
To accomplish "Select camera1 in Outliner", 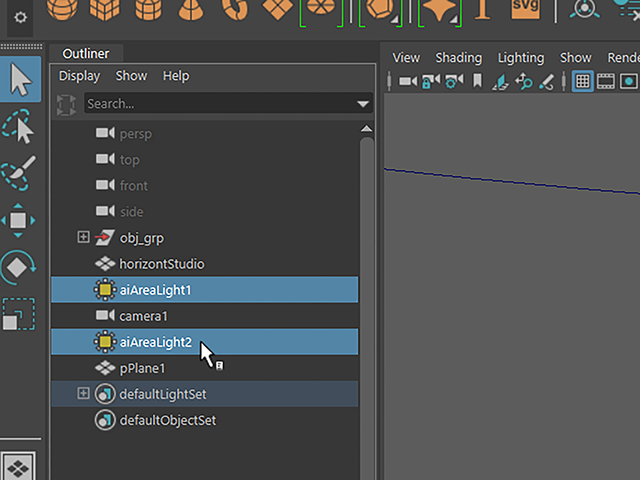I will [204, 316].
